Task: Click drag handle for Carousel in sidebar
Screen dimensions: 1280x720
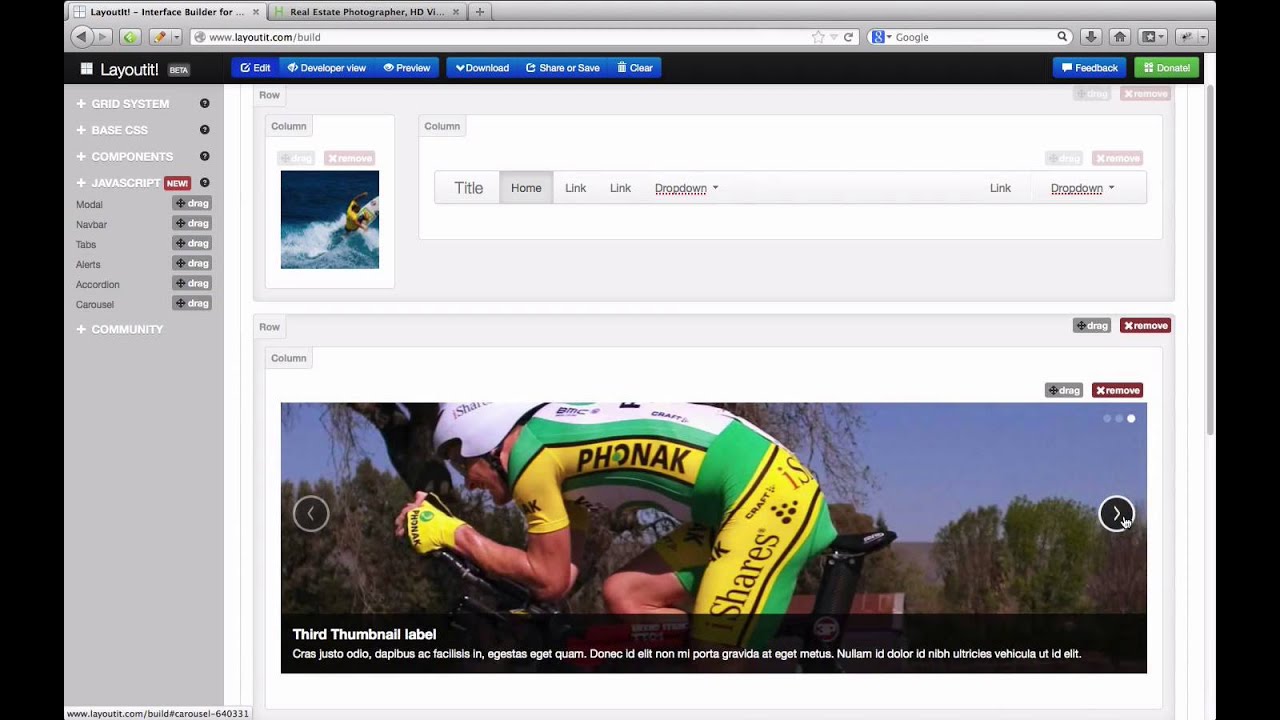Action: 192,304
